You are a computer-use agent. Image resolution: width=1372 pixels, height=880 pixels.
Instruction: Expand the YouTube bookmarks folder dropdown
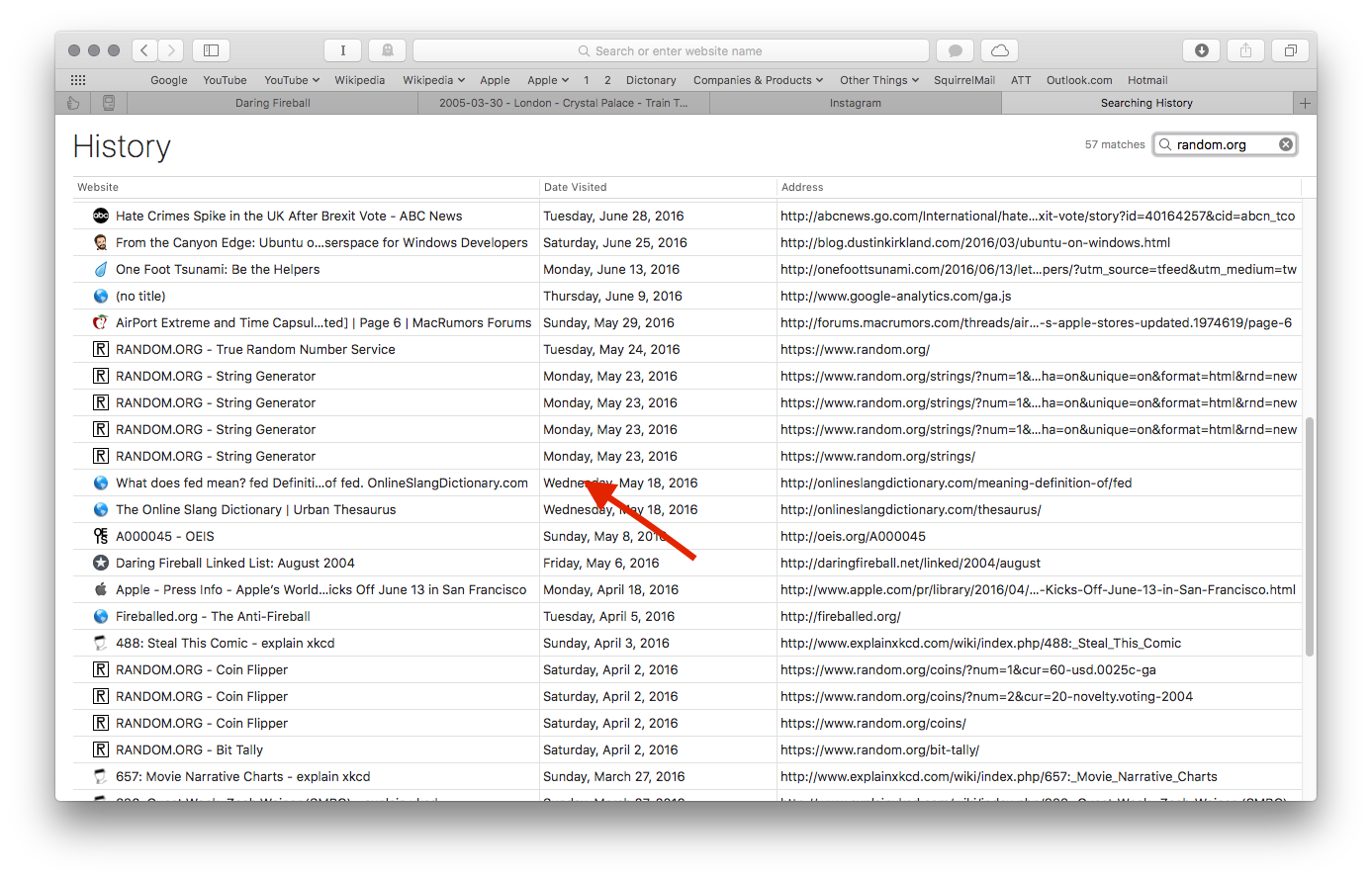coord(292,80)
